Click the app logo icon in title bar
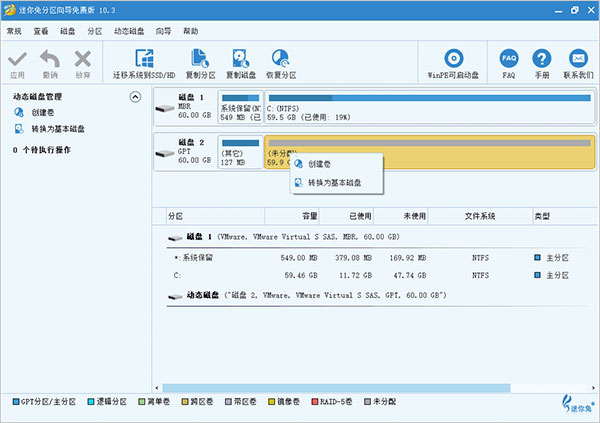 tap(9, 10)
